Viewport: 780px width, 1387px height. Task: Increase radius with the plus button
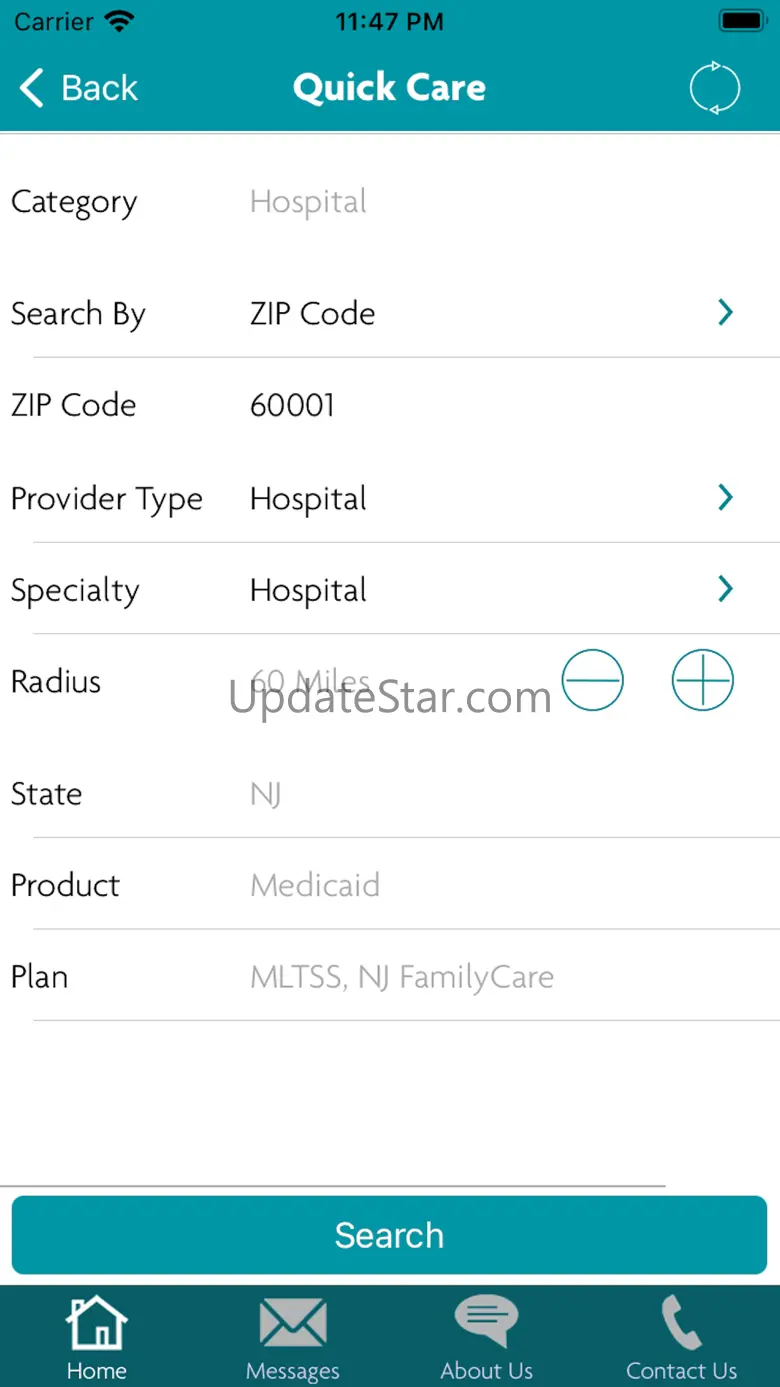click(x=702, y=681)
